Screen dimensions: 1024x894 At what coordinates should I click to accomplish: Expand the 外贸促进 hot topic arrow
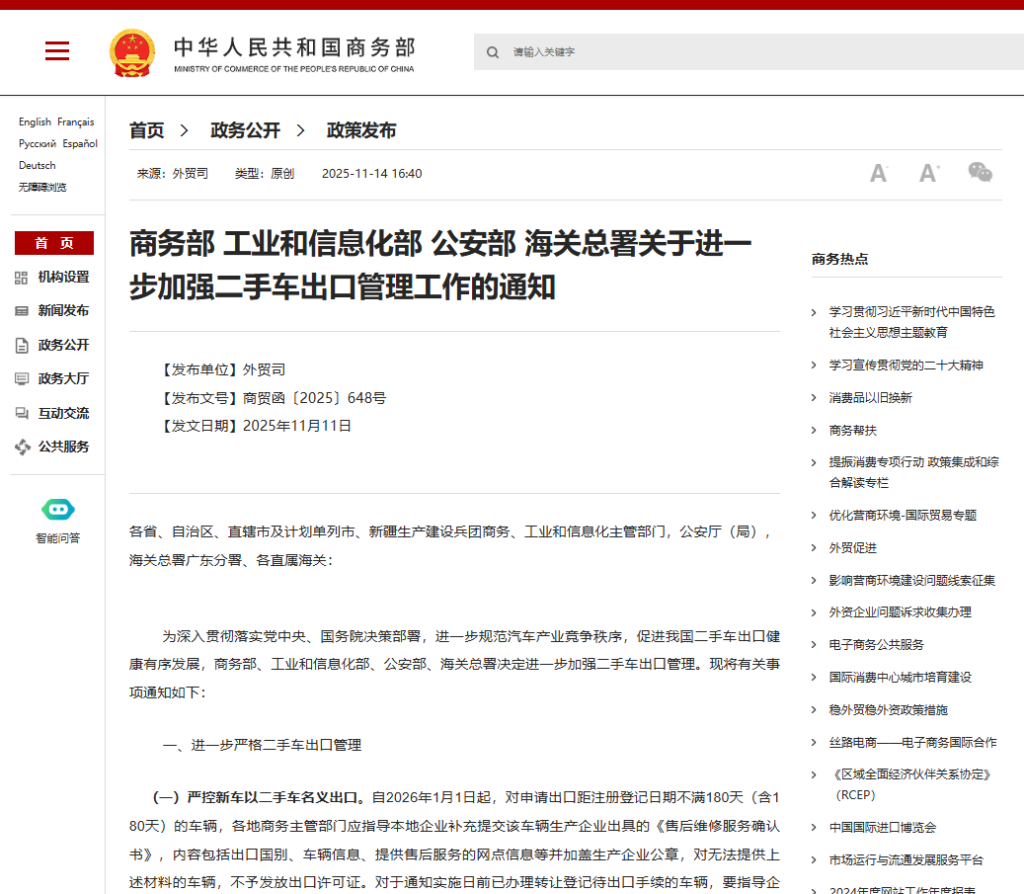click(x=815, y=548)
